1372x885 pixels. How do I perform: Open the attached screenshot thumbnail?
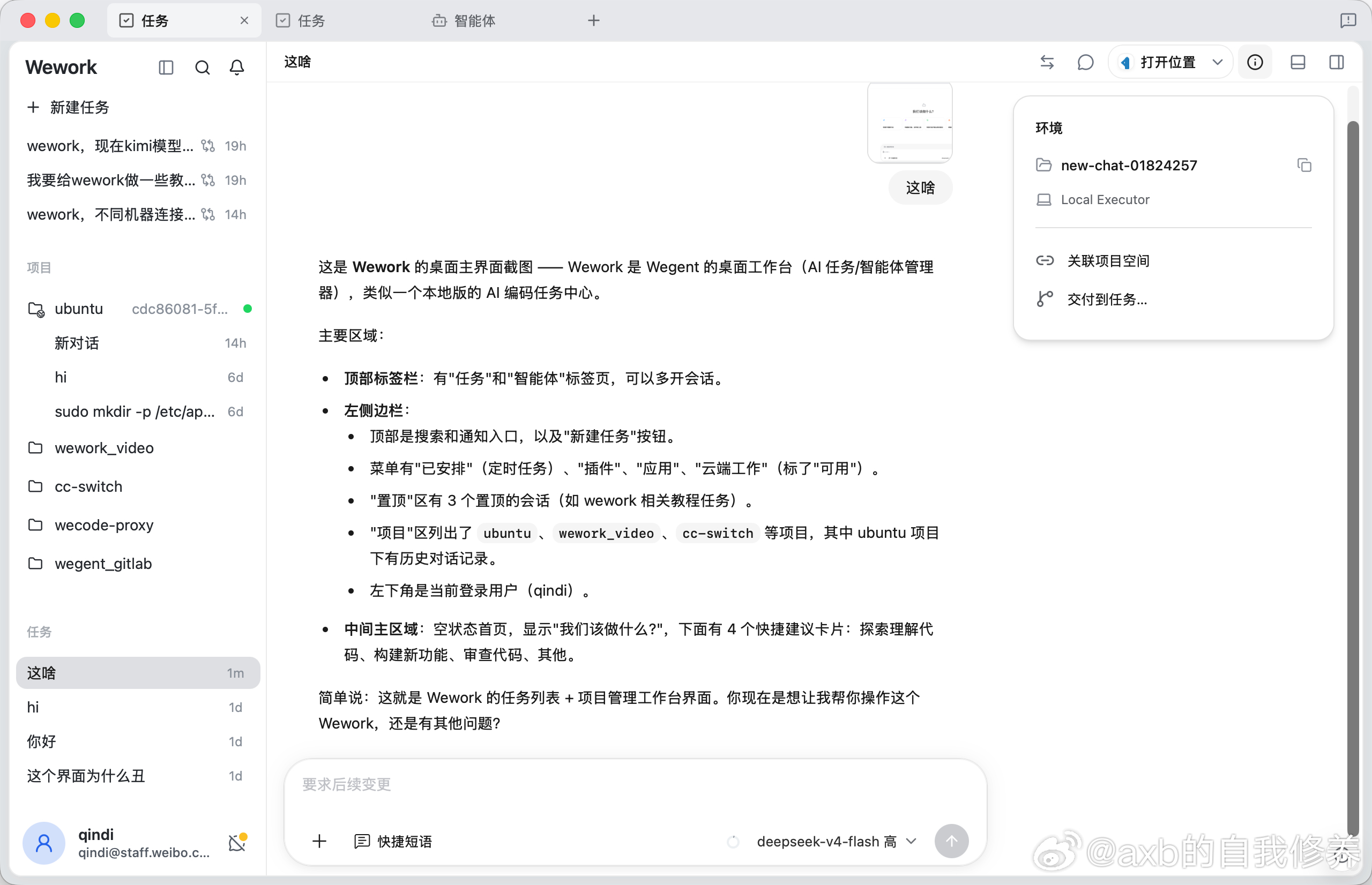[910, 122]
